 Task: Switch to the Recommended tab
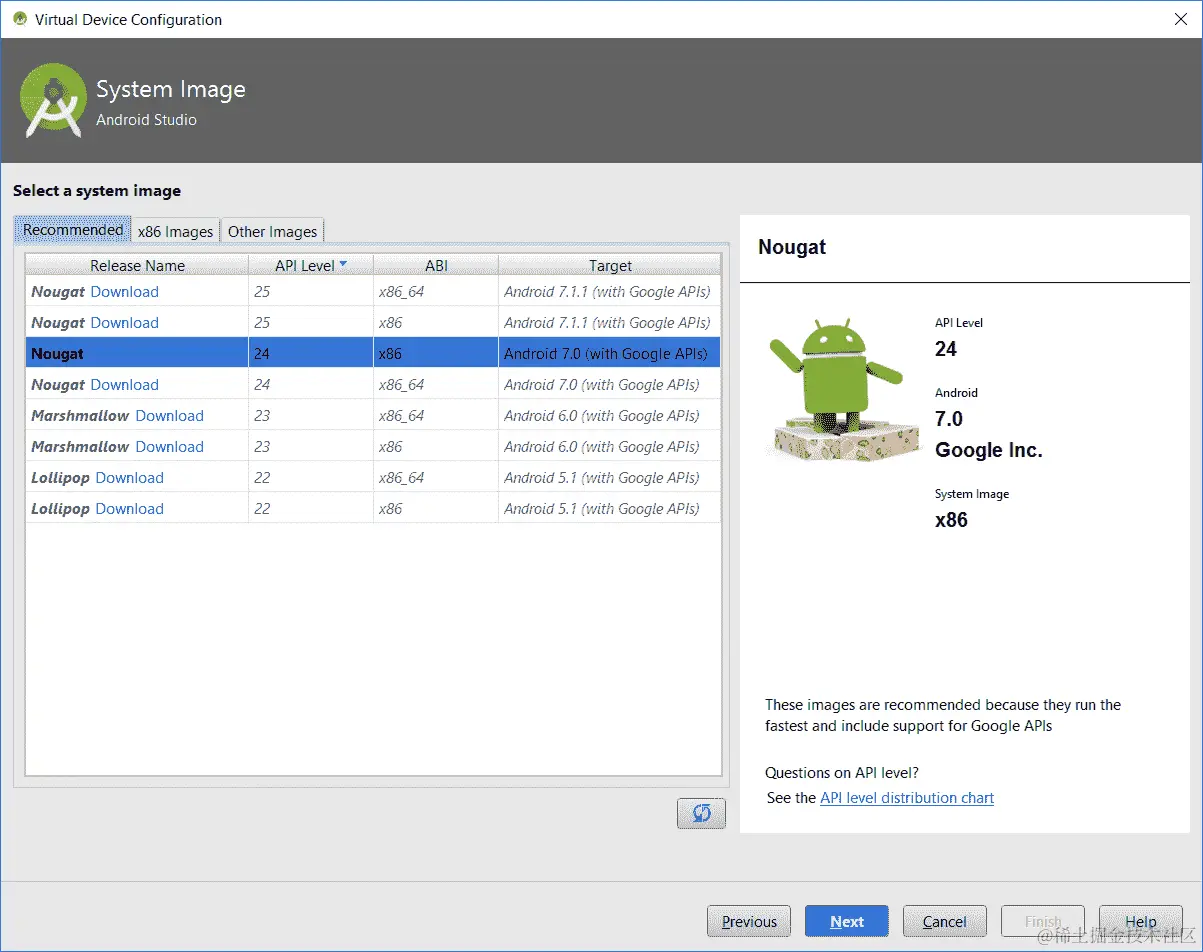(x=73, y=230)
